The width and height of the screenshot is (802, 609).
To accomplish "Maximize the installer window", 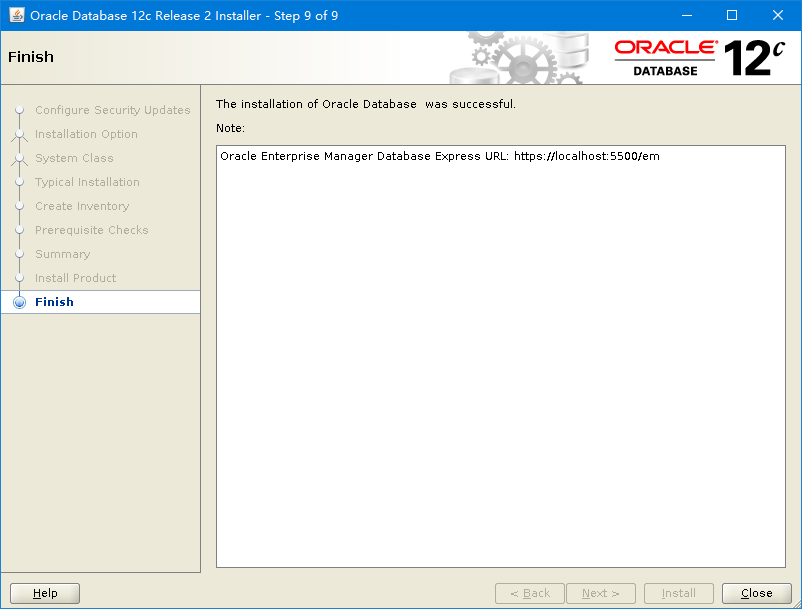I will pos(732,15).
